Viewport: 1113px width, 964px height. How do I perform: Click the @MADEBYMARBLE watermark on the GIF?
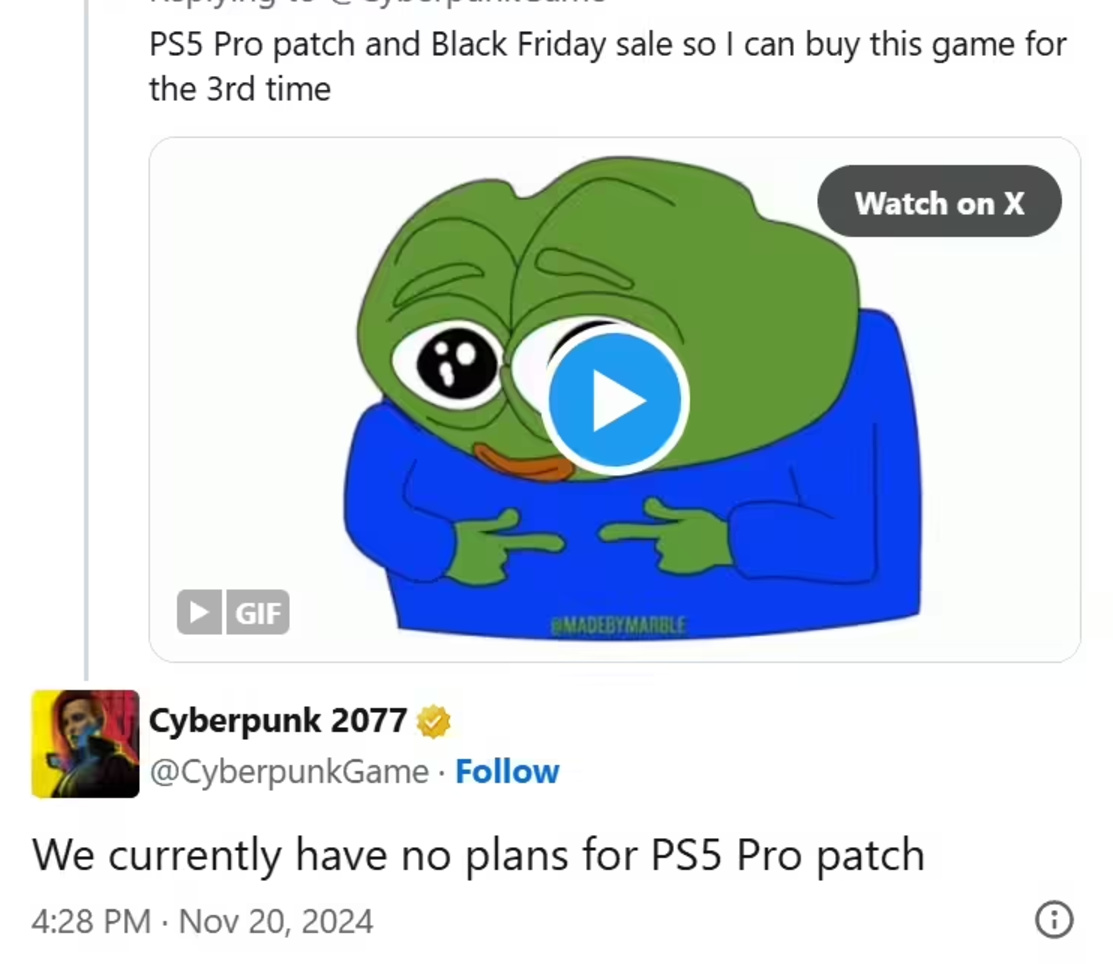click(x=618, y=625)
